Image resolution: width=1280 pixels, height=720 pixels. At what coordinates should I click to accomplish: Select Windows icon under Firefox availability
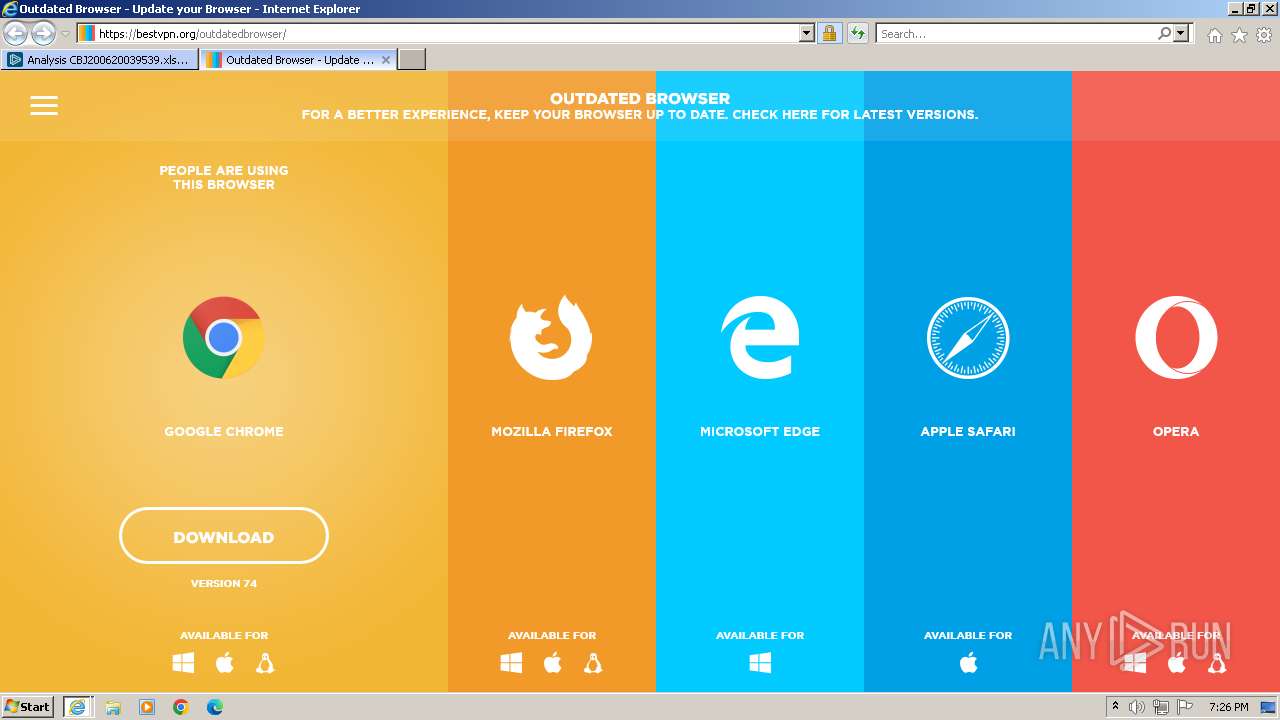(x=511, y=663)
